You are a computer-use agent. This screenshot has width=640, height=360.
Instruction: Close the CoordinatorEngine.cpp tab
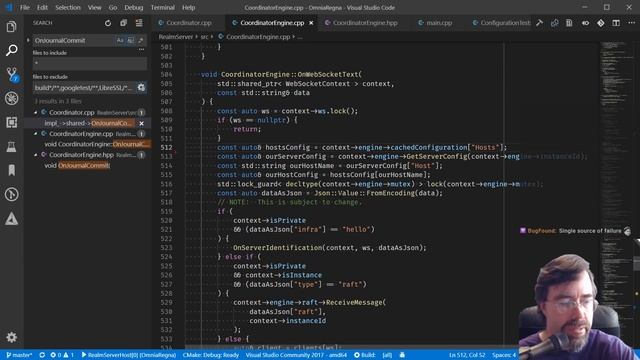point(311,23)
